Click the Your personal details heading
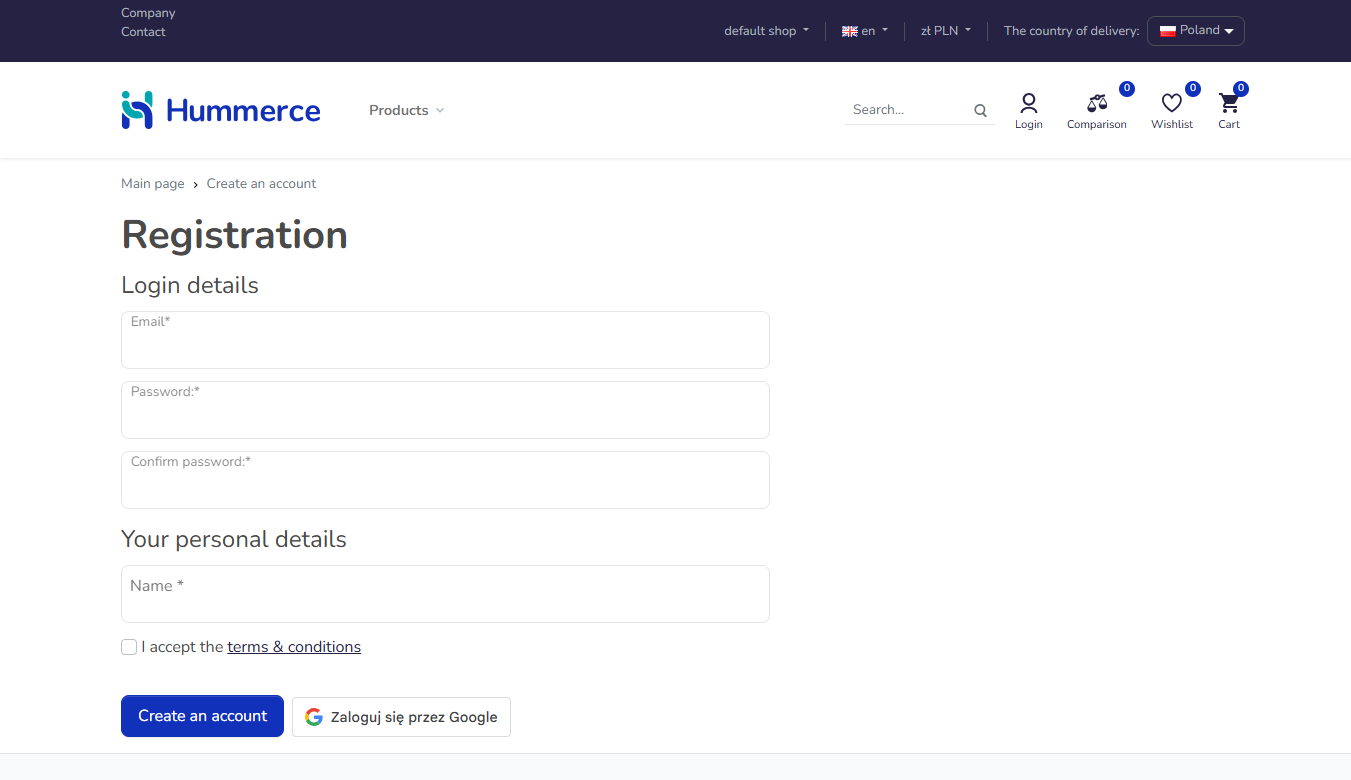The height and width of the screenshot is (780, 1351). pyautogui.click(x=234, y=539)
